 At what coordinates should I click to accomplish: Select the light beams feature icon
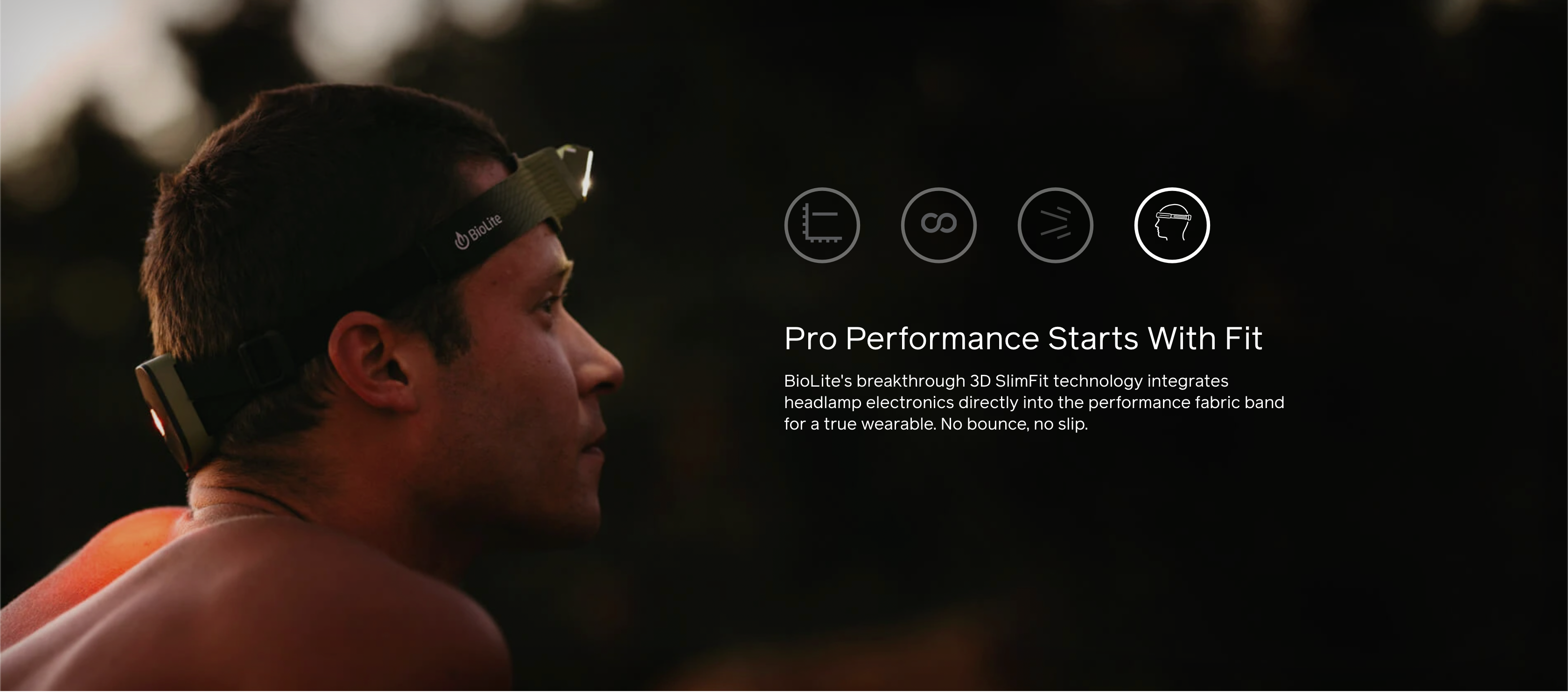(x=1056, y=226)
